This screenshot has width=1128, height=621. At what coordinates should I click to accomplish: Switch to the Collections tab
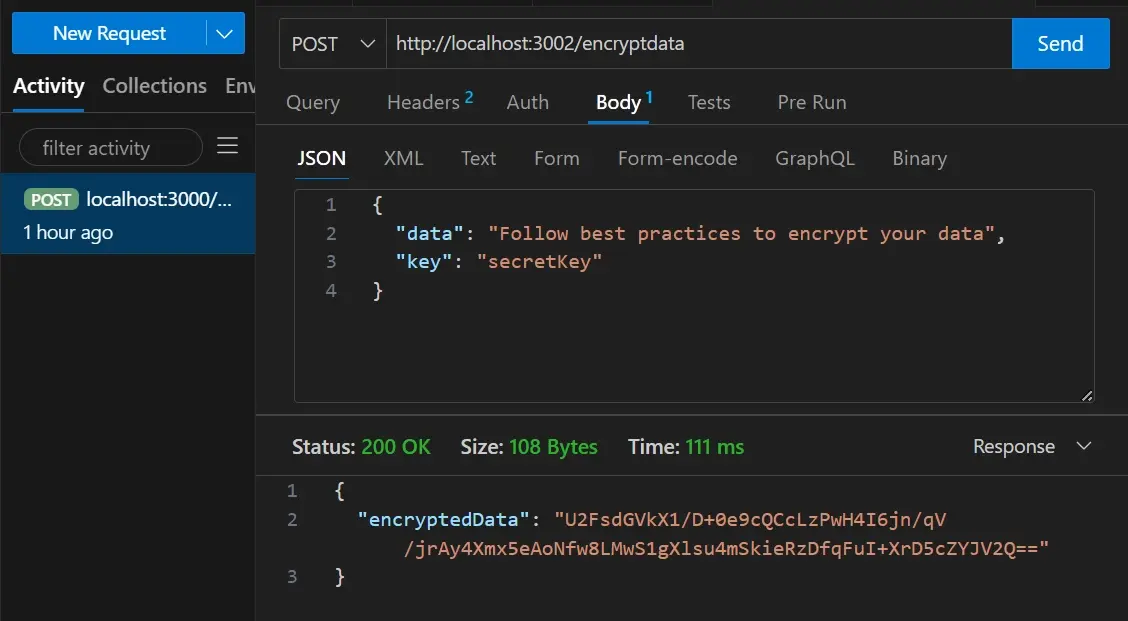click(x=154, y=86)
